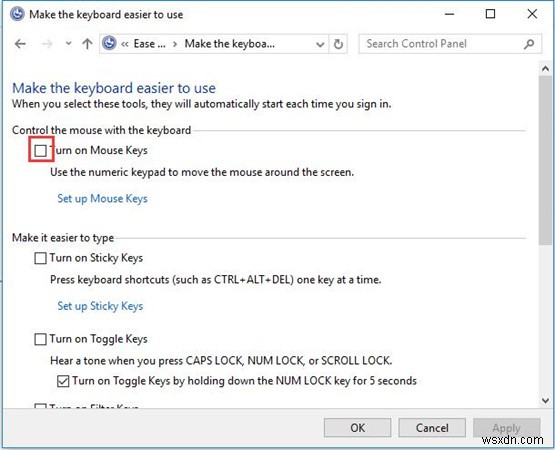The height and width of the screenshot is (450, 555).
Task: Expand the address bar history dropdown
Action: (320, 44)
